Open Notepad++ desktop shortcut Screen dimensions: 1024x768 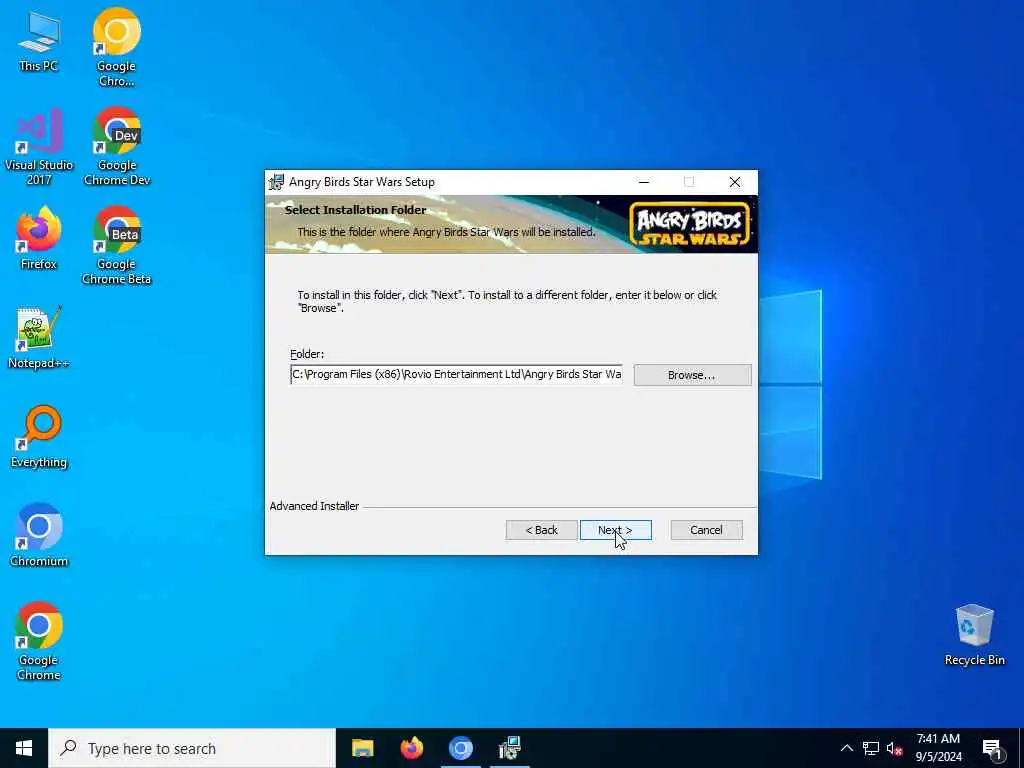[39, 338]
